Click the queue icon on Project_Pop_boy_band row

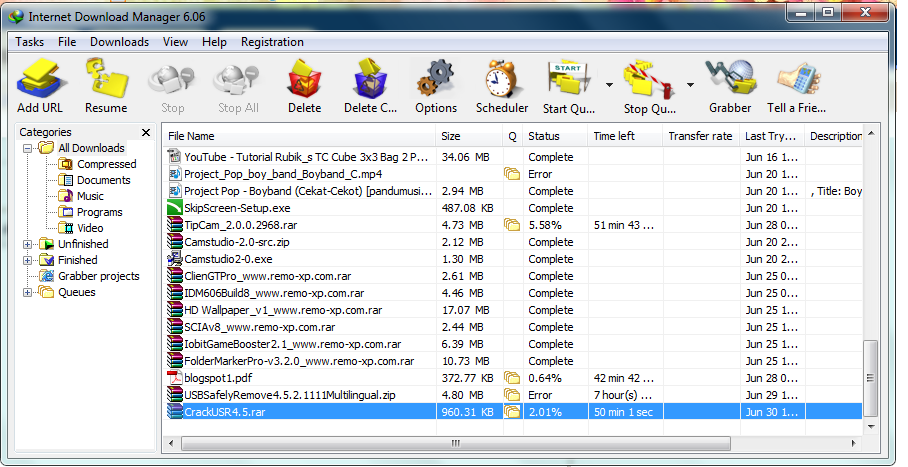point(512,174)
